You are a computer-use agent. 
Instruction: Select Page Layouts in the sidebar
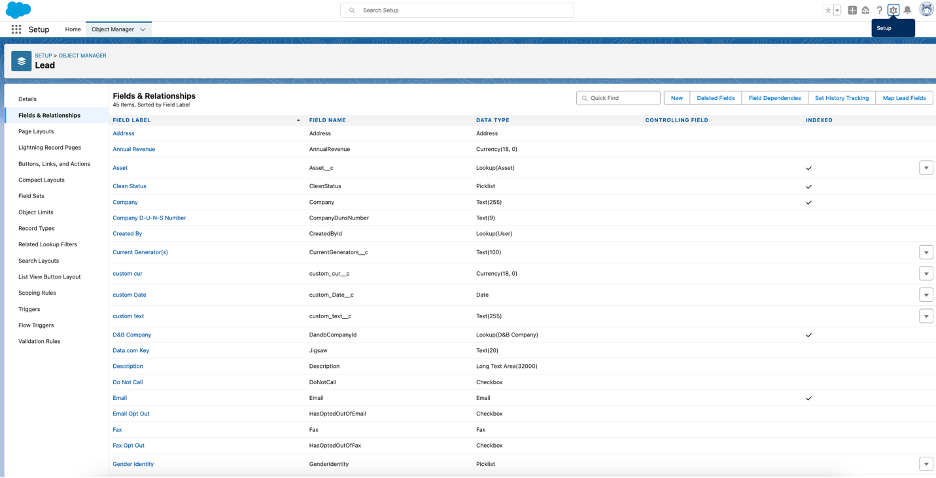coord(36,131)
